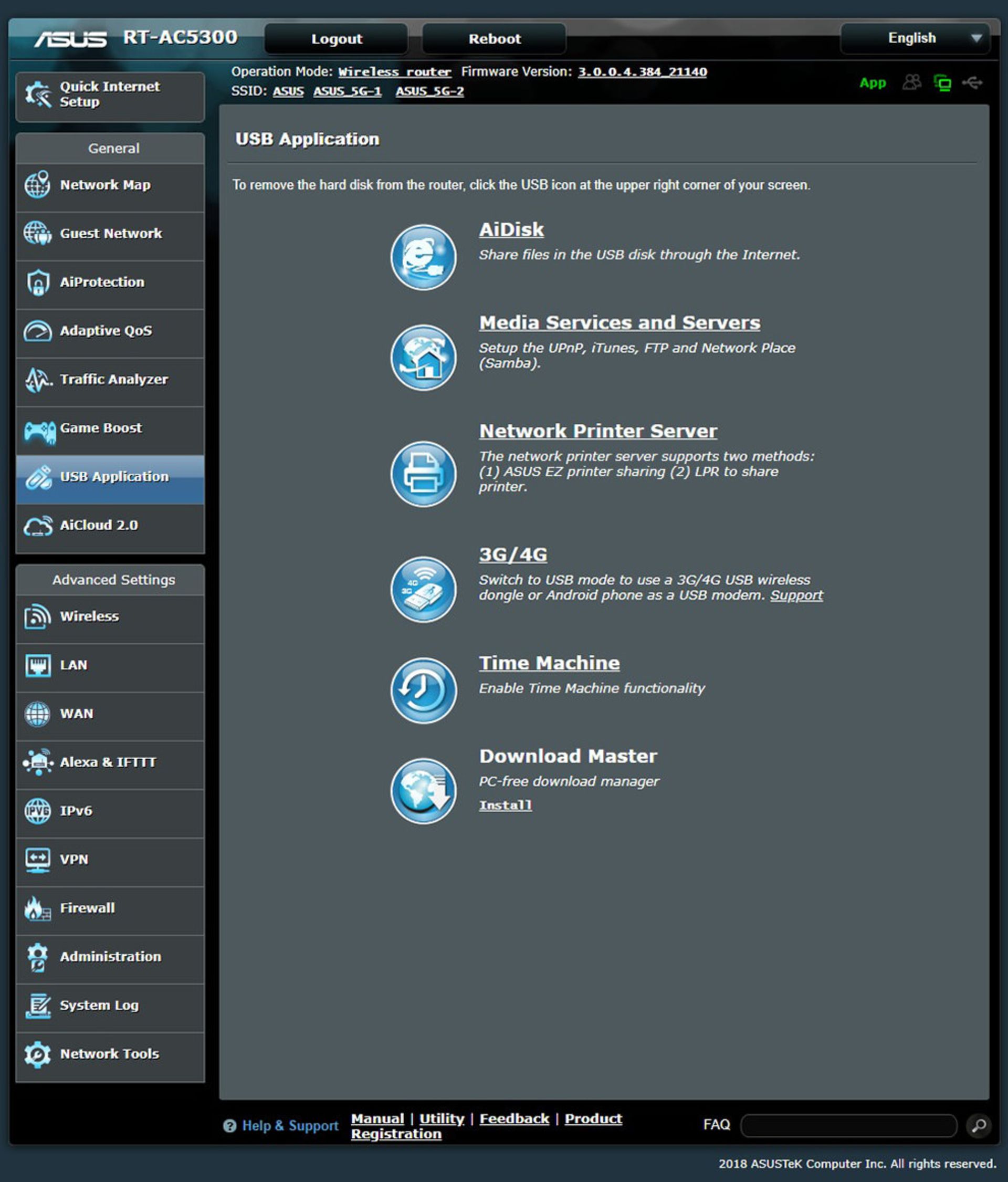
Task: Click the Install link for Download Master
Action: pos(505,805)
